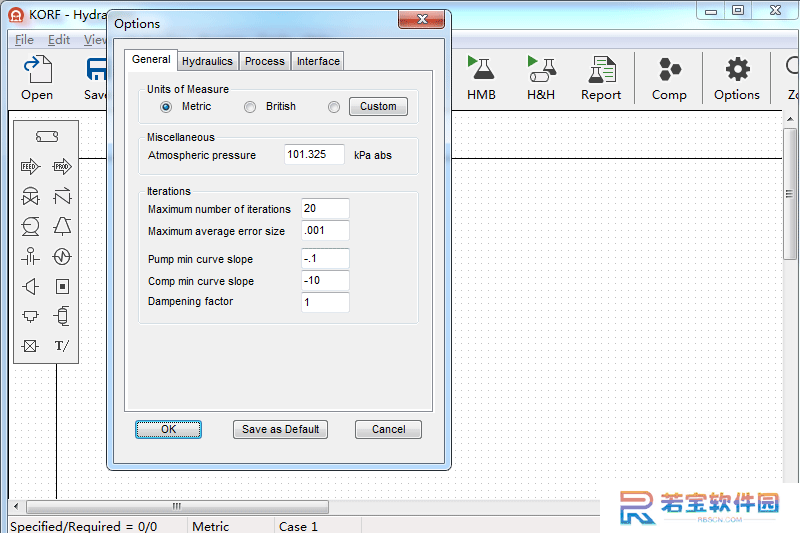Edit the Dampening factor field
The width and height of the screenshot is (800, 533).
[x=325, y=302]
